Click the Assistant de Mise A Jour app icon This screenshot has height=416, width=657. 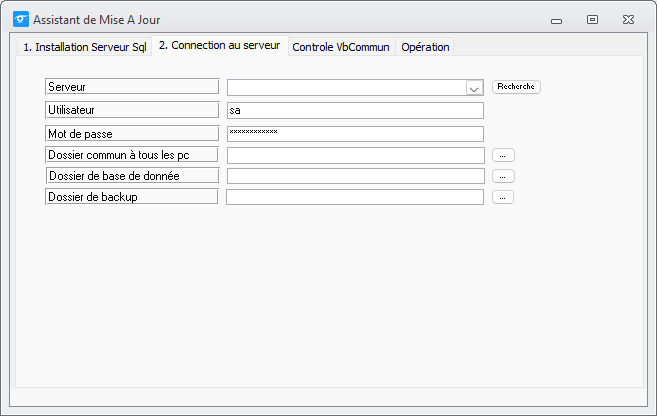click(x=21, y=19)
